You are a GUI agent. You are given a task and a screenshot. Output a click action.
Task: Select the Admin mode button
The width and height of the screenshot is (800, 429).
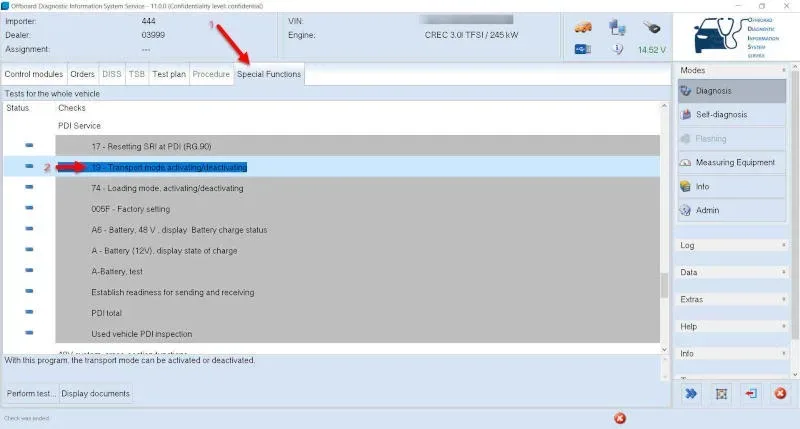coord(732,210)
